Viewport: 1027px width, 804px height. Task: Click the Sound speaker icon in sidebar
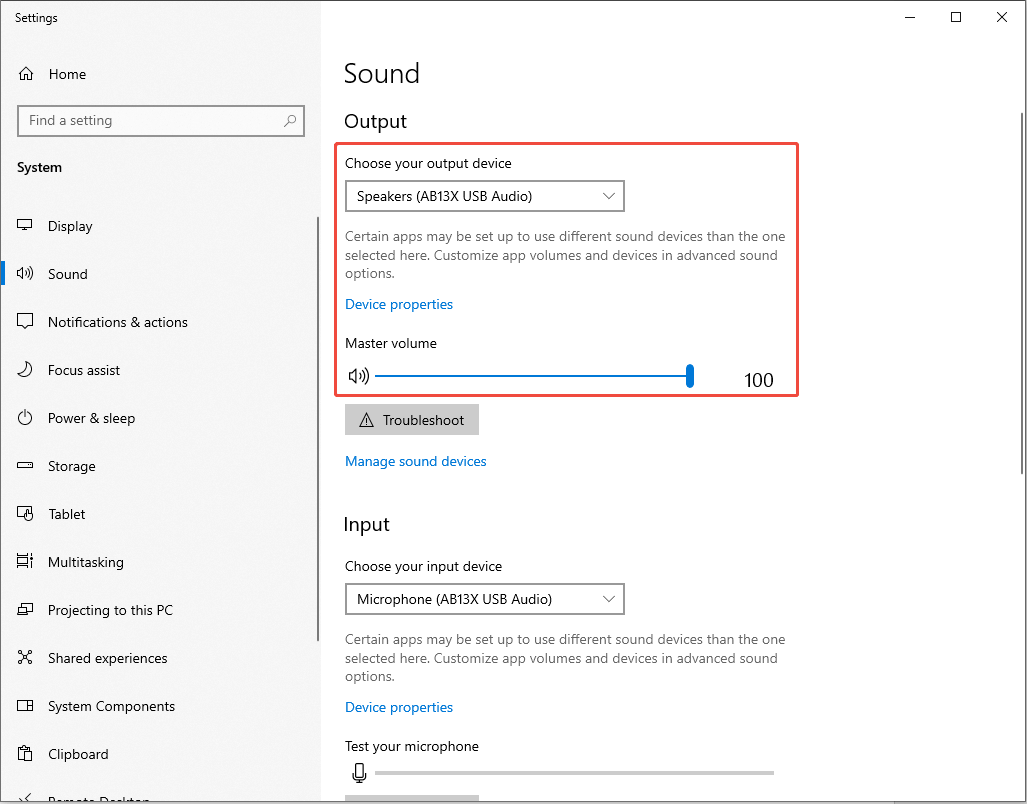click(x=24, y=274)
